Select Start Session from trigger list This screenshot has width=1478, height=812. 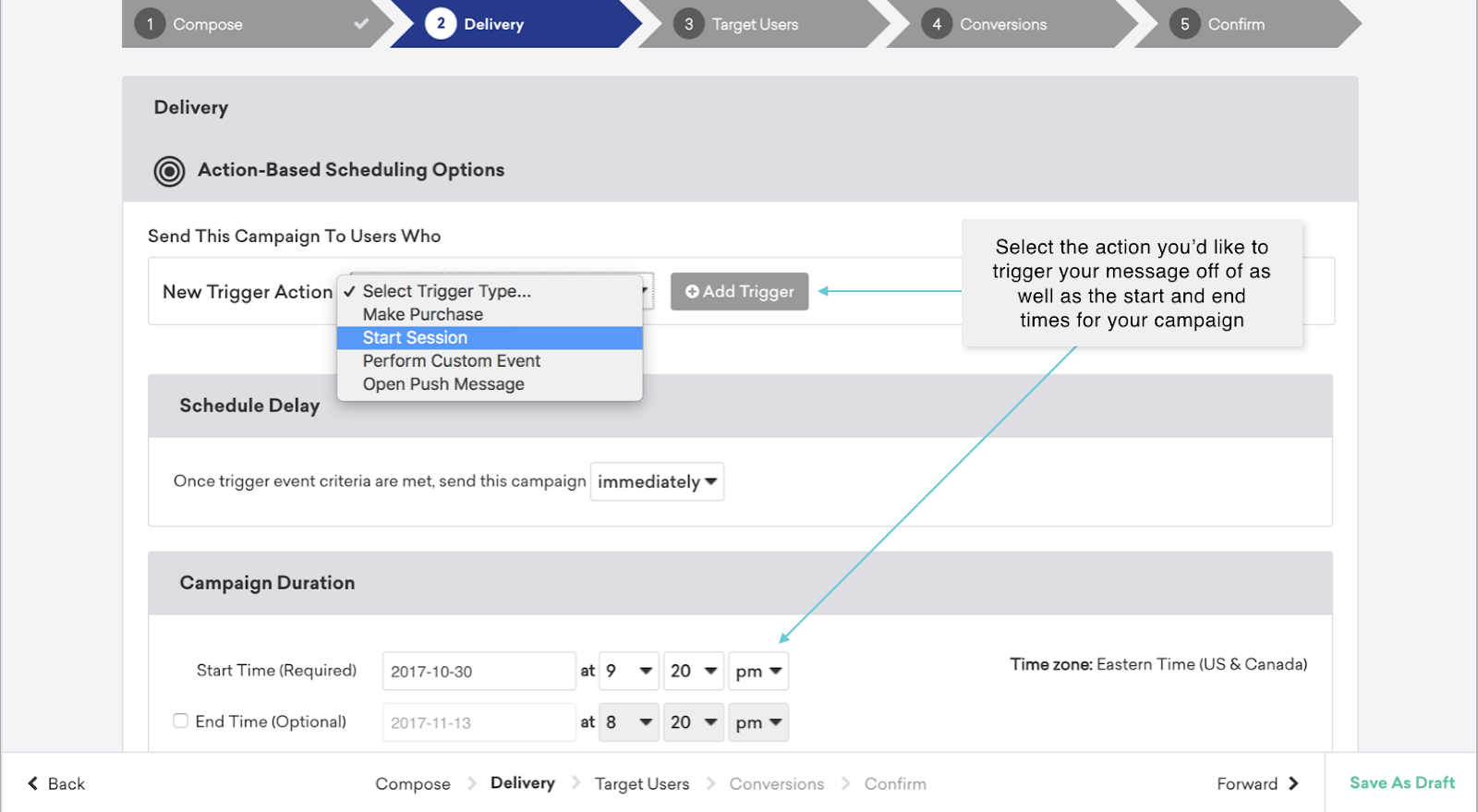tap(415, 338)
